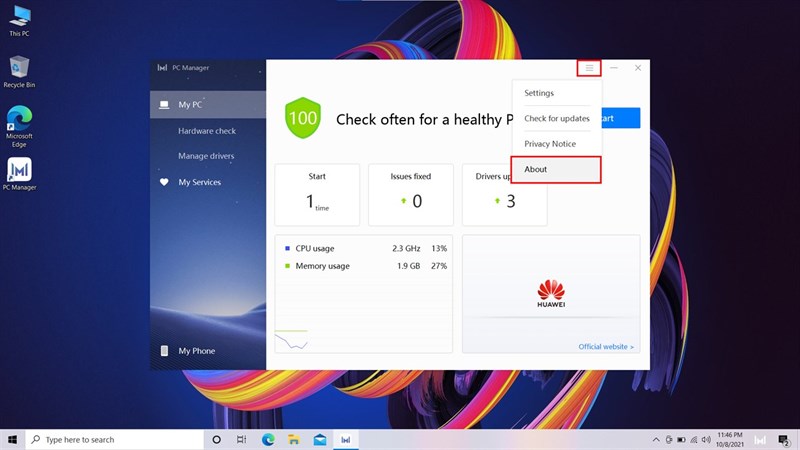Image resolution: width=800 pixels, height=450 pixels.
Task: Open Hardware check in the sidebar
Action: pyautogui.click(x=207, y=131)
